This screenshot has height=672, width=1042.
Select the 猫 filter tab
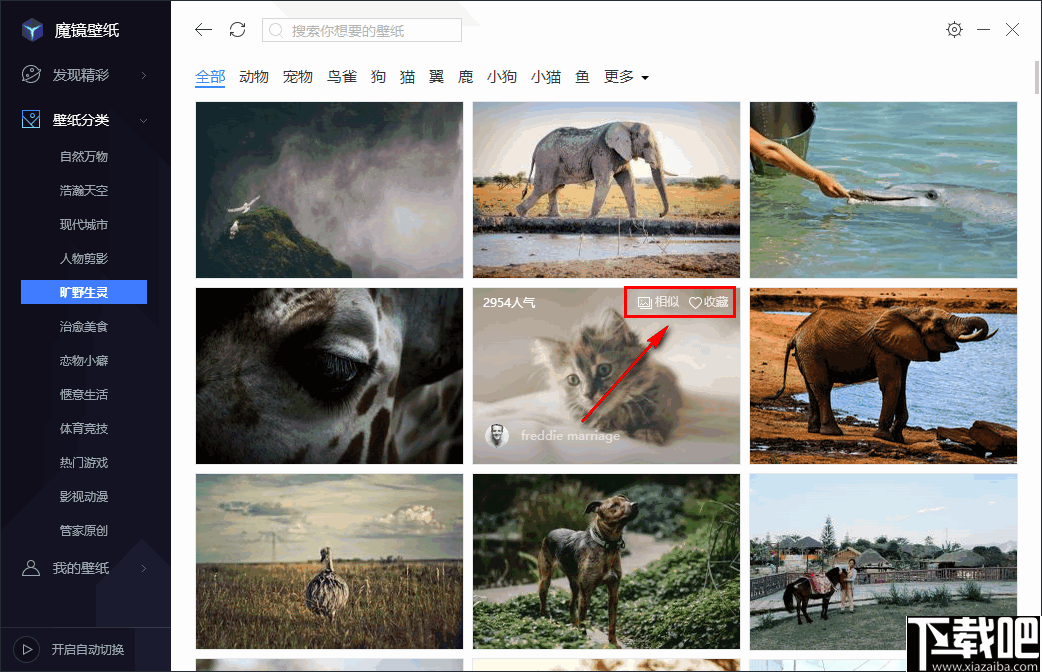coord(407,77)
